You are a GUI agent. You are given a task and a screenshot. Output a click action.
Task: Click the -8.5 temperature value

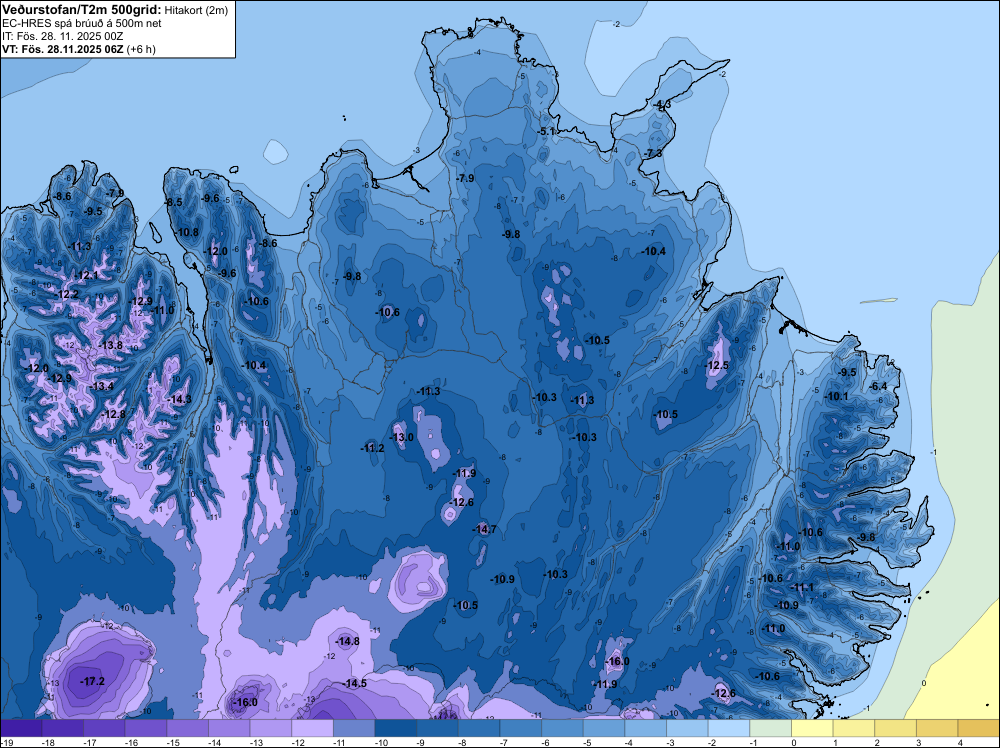pyautogui.click(x=173, y=202)
